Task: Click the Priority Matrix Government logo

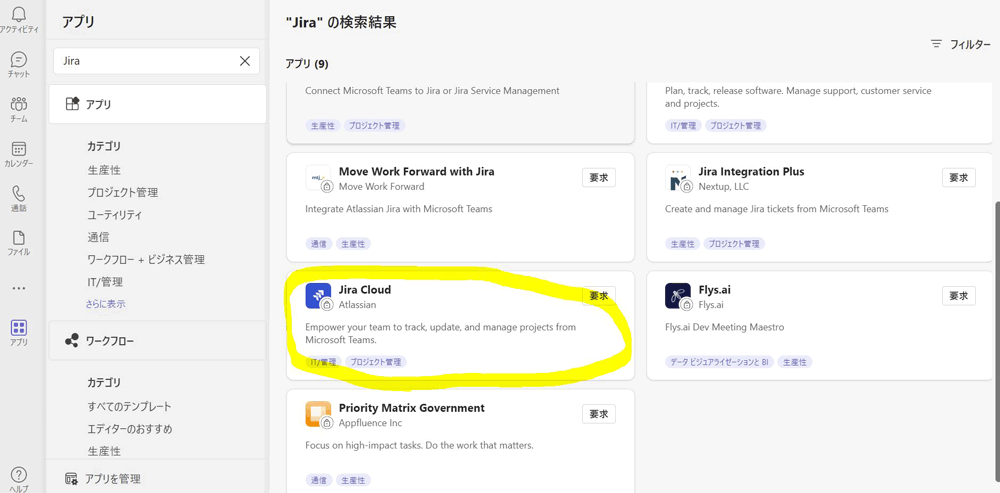Action: tap(318, 414)
